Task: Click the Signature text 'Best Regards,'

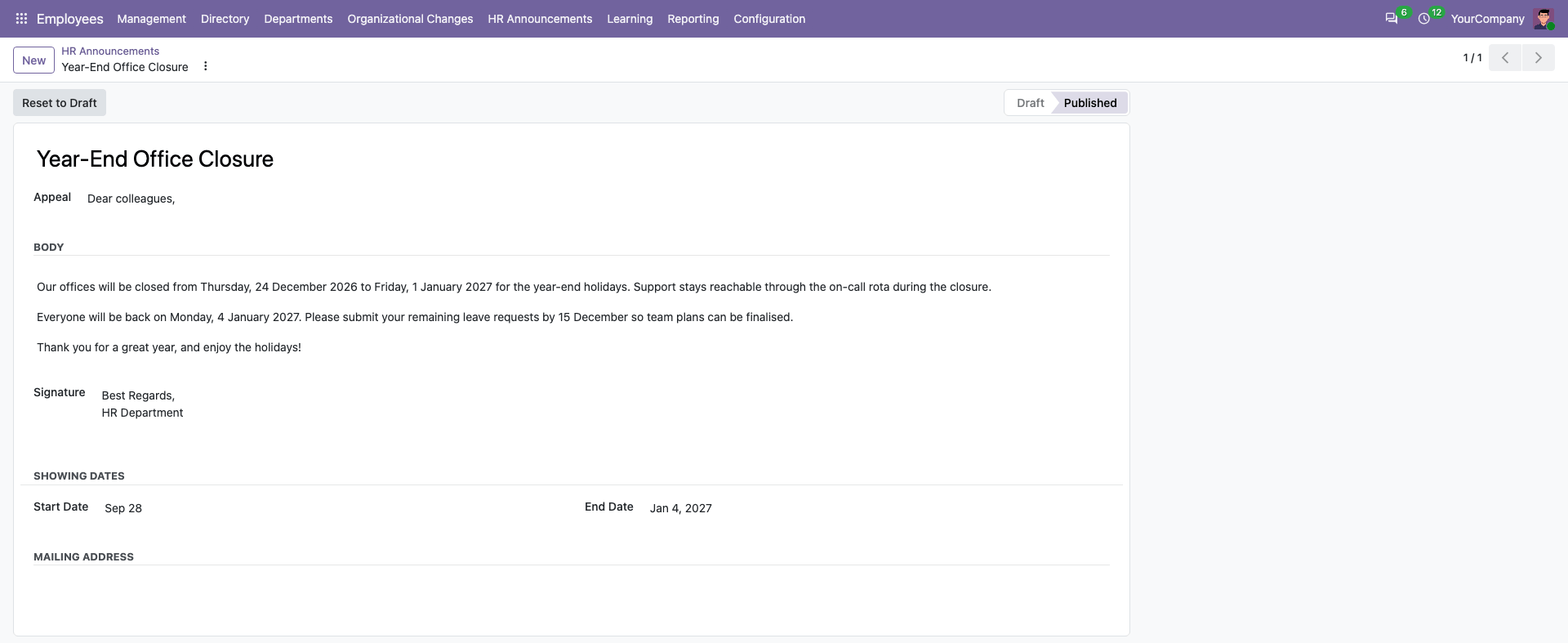Action: pos(138,395)
